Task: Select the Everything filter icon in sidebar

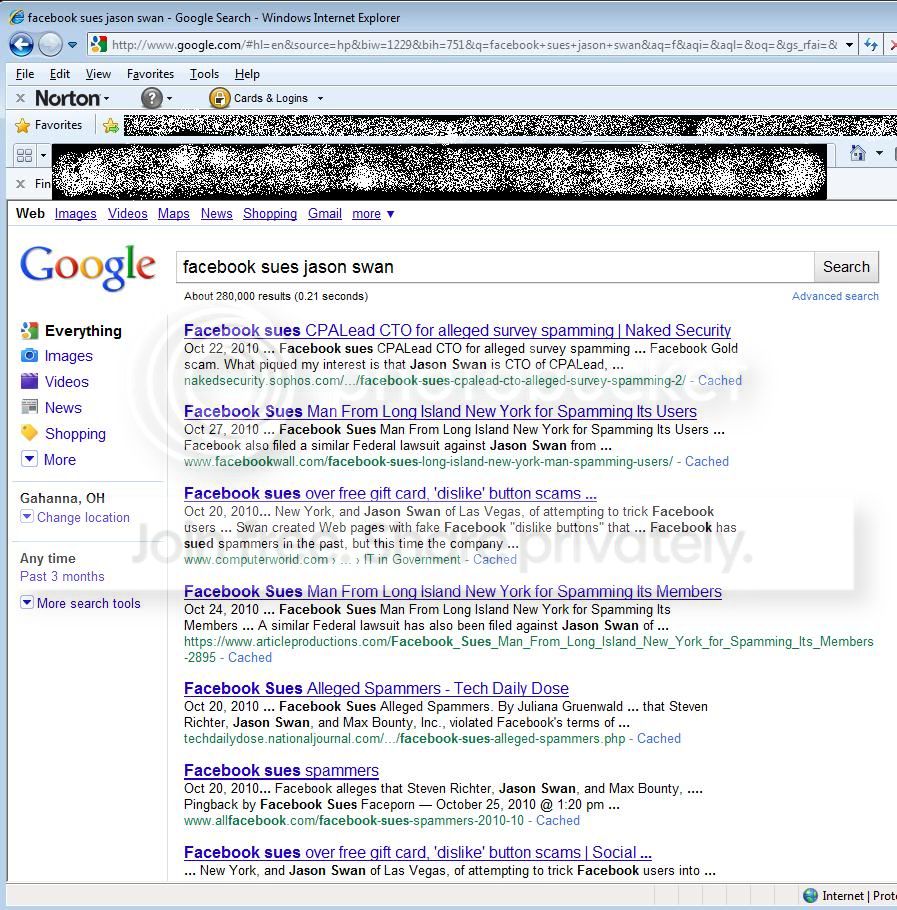Action: (30, 331)
